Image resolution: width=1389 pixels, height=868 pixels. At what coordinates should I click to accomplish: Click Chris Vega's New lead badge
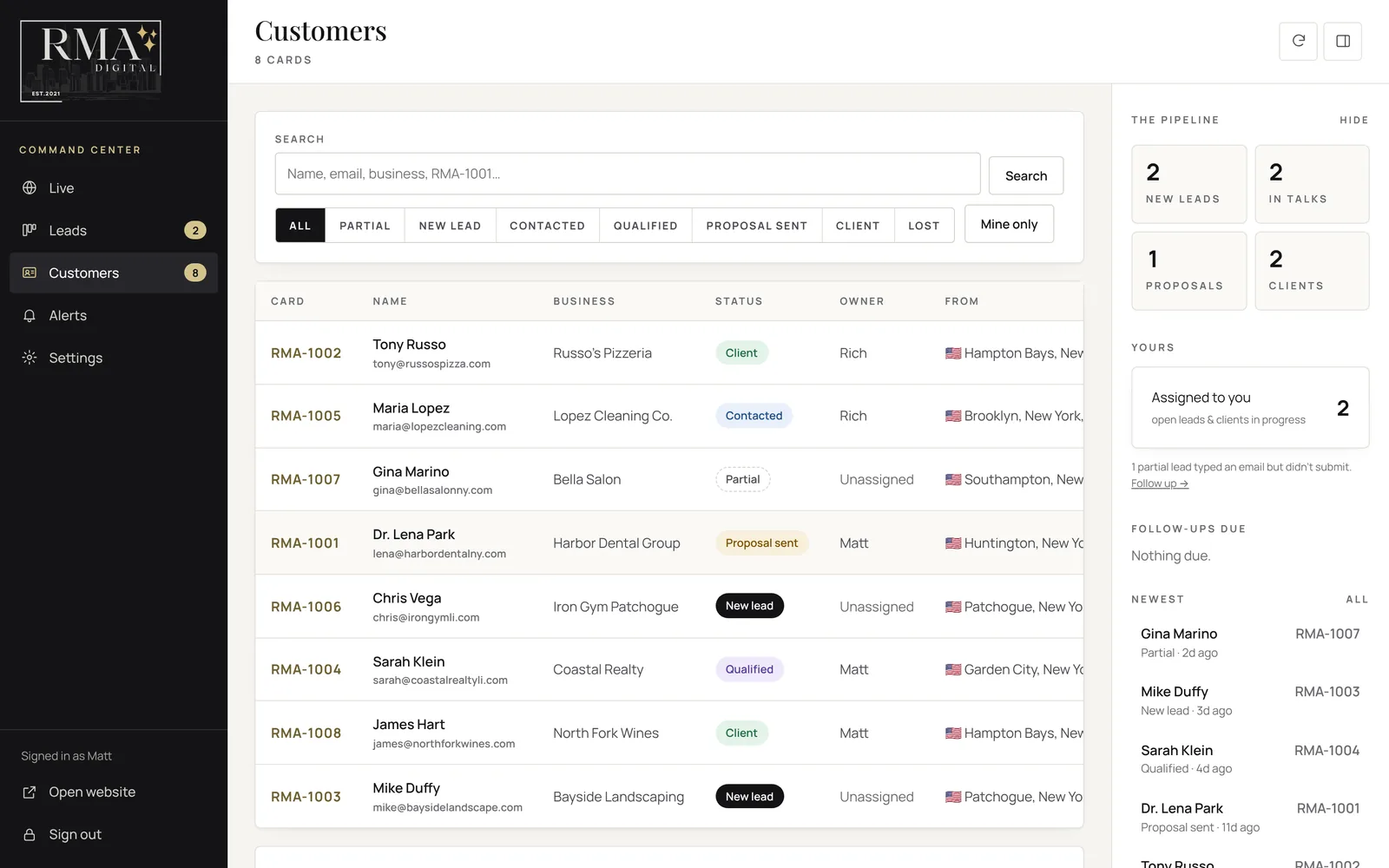(749, 606)
